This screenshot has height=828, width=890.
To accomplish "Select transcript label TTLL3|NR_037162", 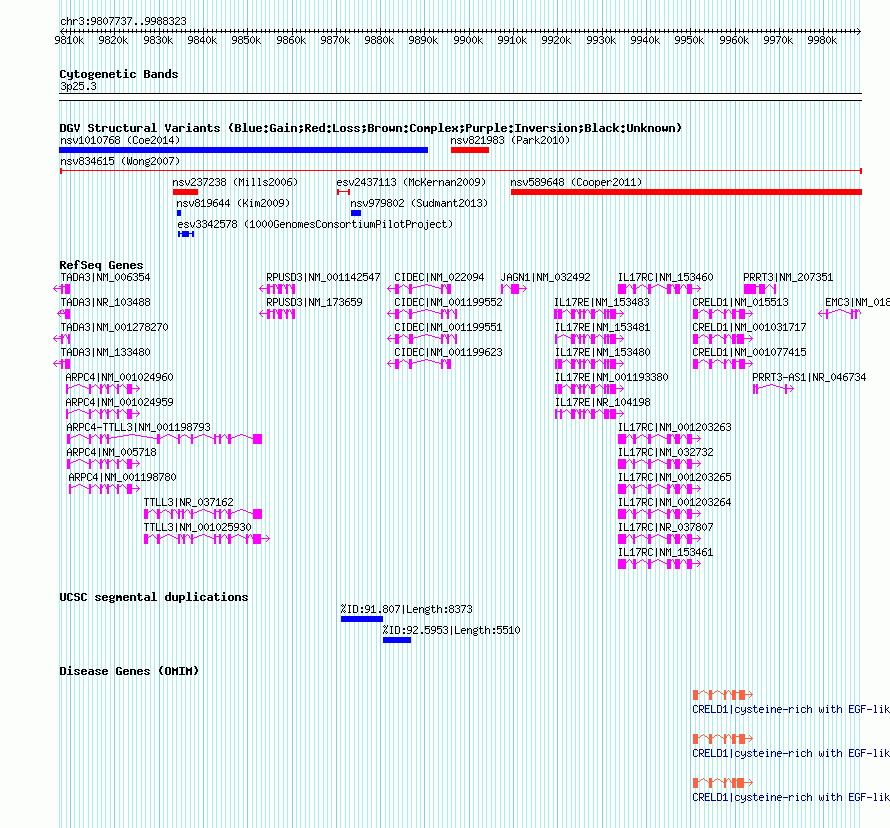I will [188, 502].
